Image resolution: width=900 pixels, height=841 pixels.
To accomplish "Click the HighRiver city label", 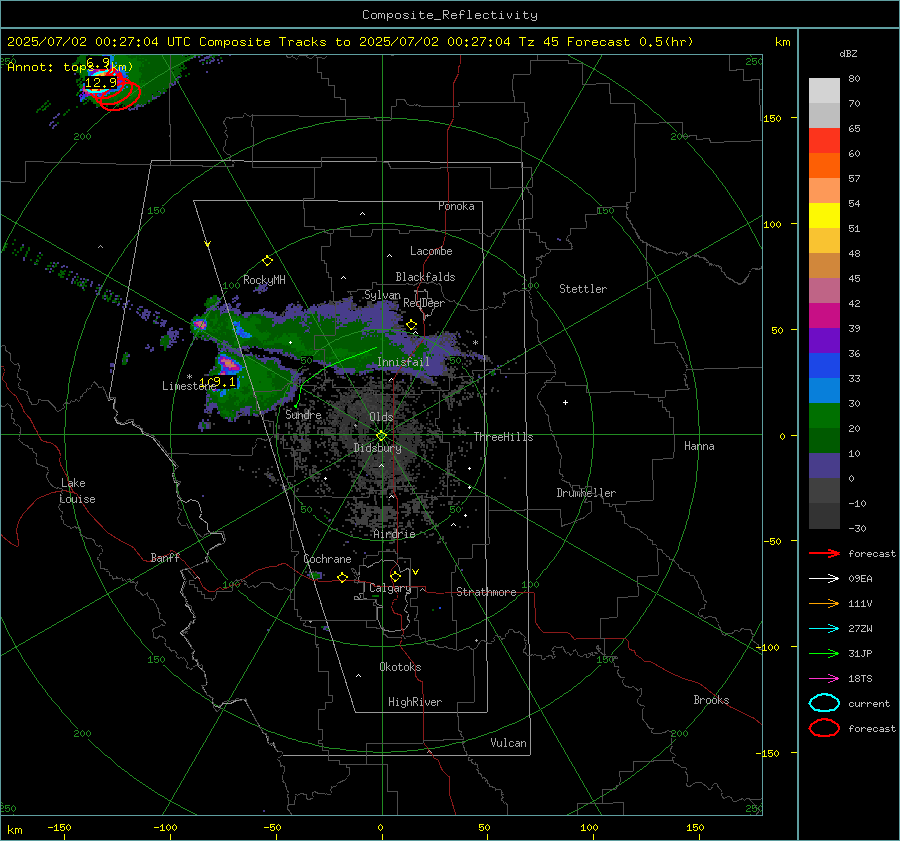I will click(x=415, y=702).
